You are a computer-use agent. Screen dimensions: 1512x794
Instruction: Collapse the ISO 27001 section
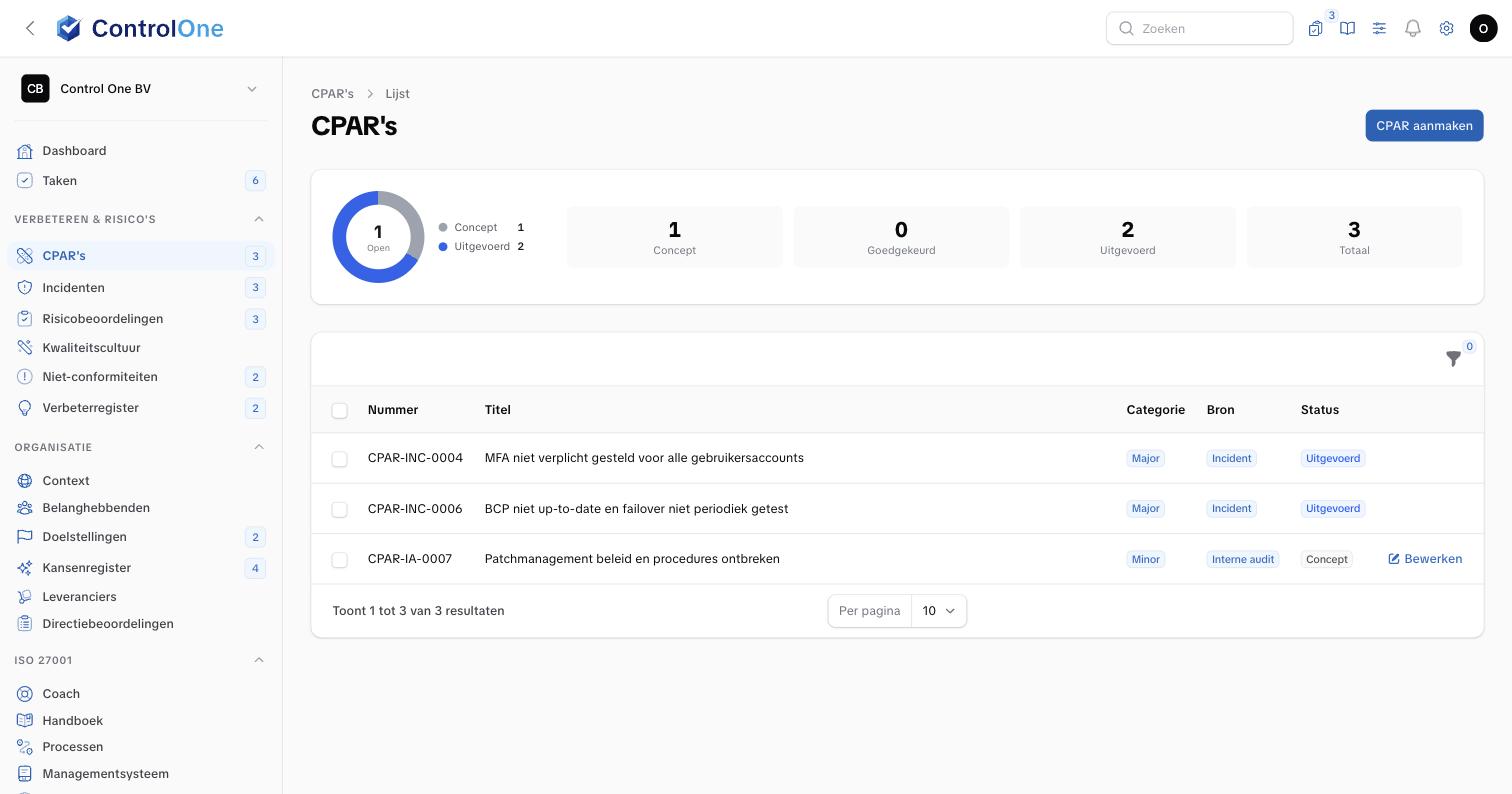pyautogui.click(x=259, y=660)
